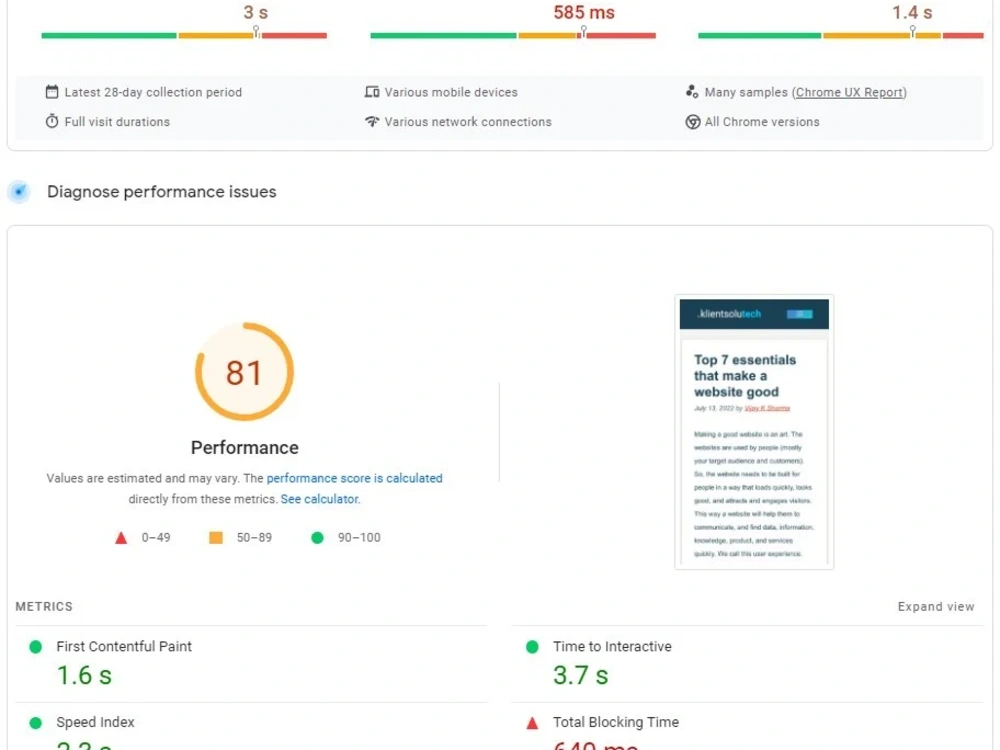Click the Many samples users icon
1000x750 pixels.
tap(692, 91)
